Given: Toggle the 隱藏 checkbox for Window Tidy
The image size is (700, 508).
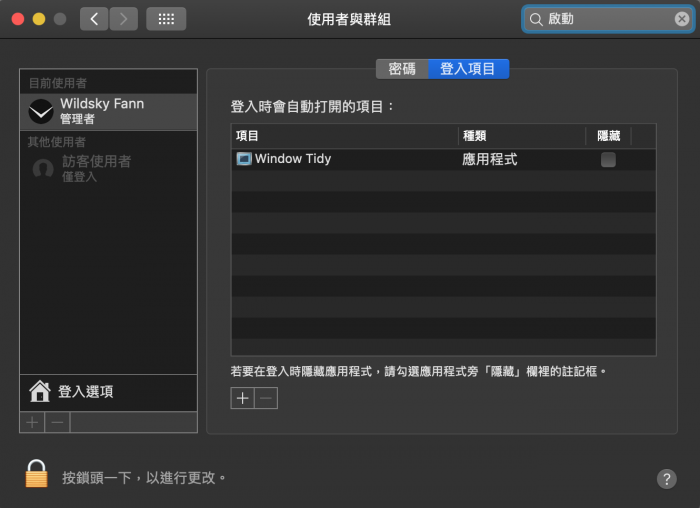Looking at the screenshot, I should click(x=608, y=160).
